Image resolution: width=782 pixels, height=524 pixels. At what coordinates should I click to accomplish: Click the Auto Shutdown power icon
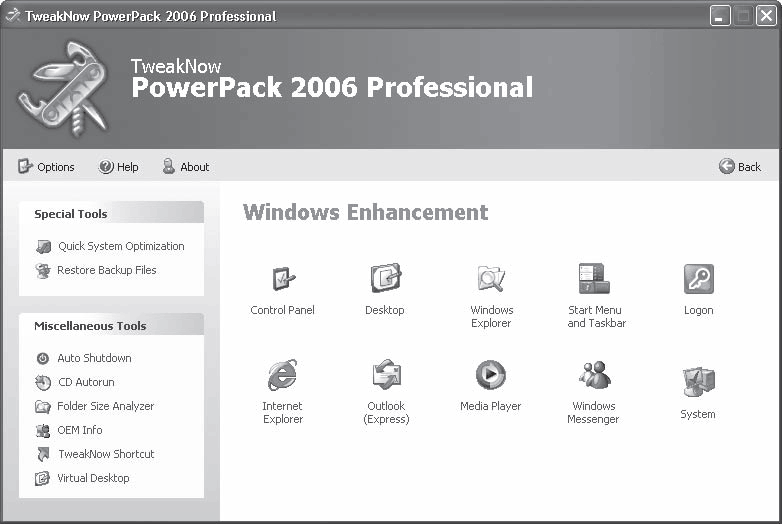point(43,358)
